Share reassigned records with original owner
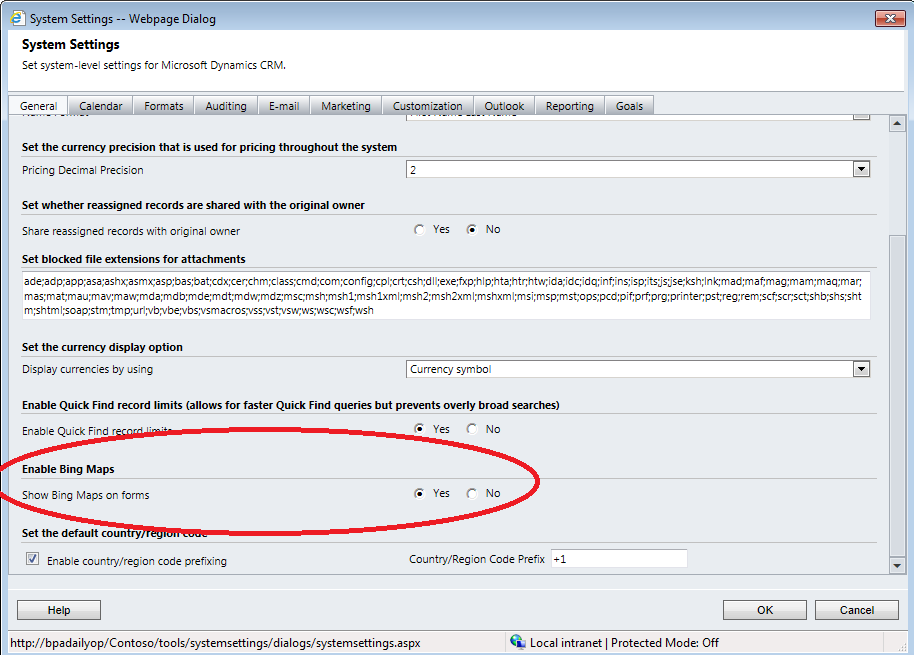This screenshot has height=655, width=914. 419,228
